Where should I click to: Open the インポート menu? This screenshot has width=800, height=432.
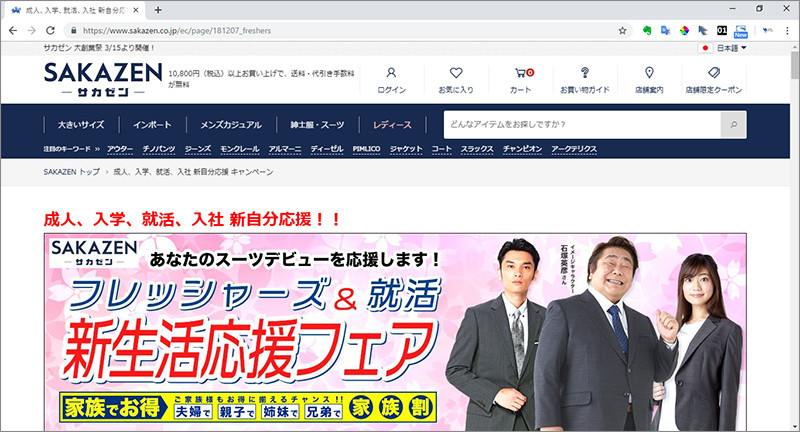coord(152,124)
